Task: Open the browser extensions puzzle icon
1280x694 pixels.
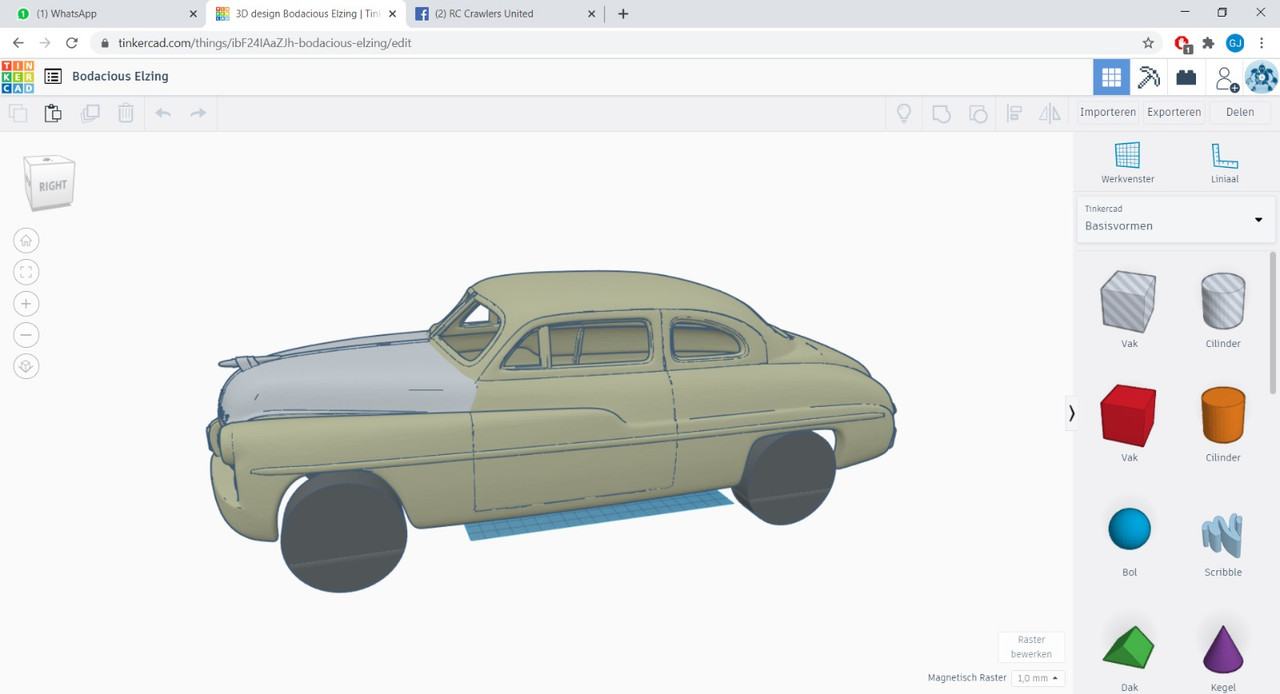Action: pos(1208,43)
